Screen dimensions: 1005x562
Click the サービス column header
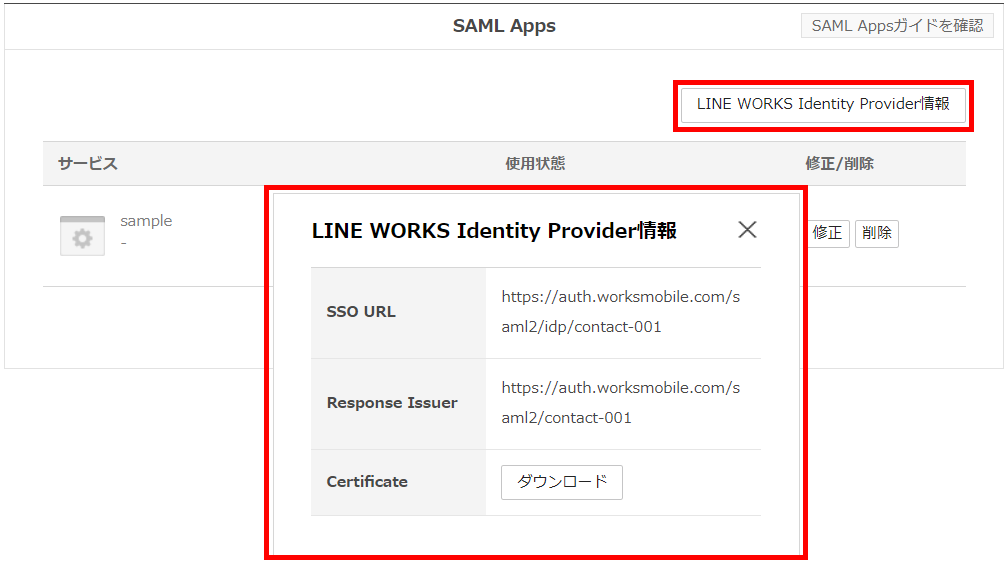[x=88, y=164]
